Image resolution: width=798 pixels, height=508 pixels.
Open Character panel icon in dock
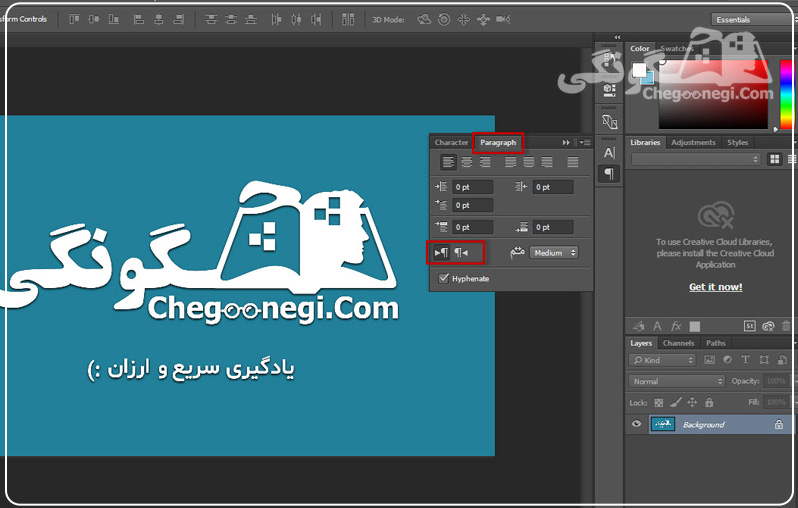[x=609, y=152]
